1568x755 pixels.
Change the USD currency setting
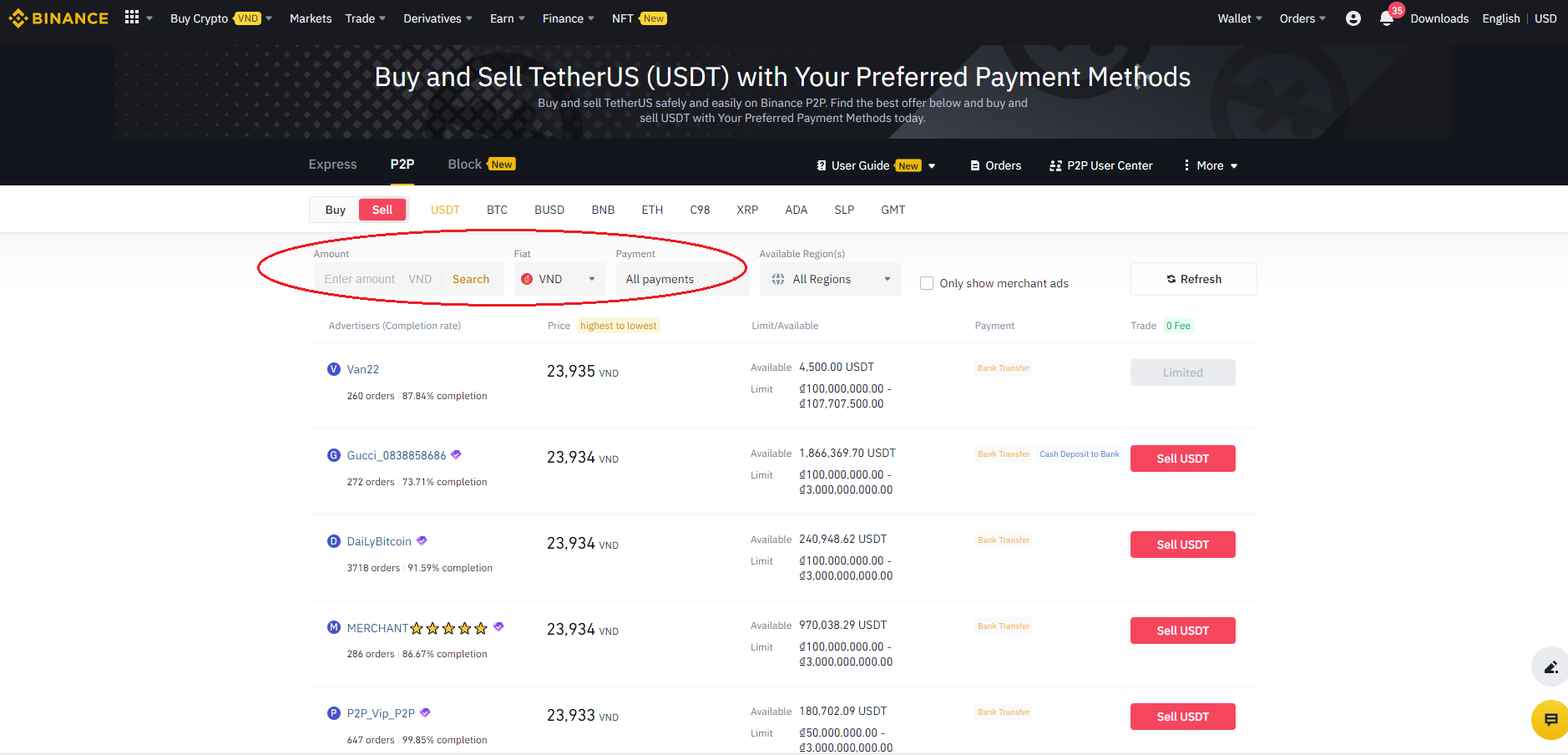[x=1545, y=18]
